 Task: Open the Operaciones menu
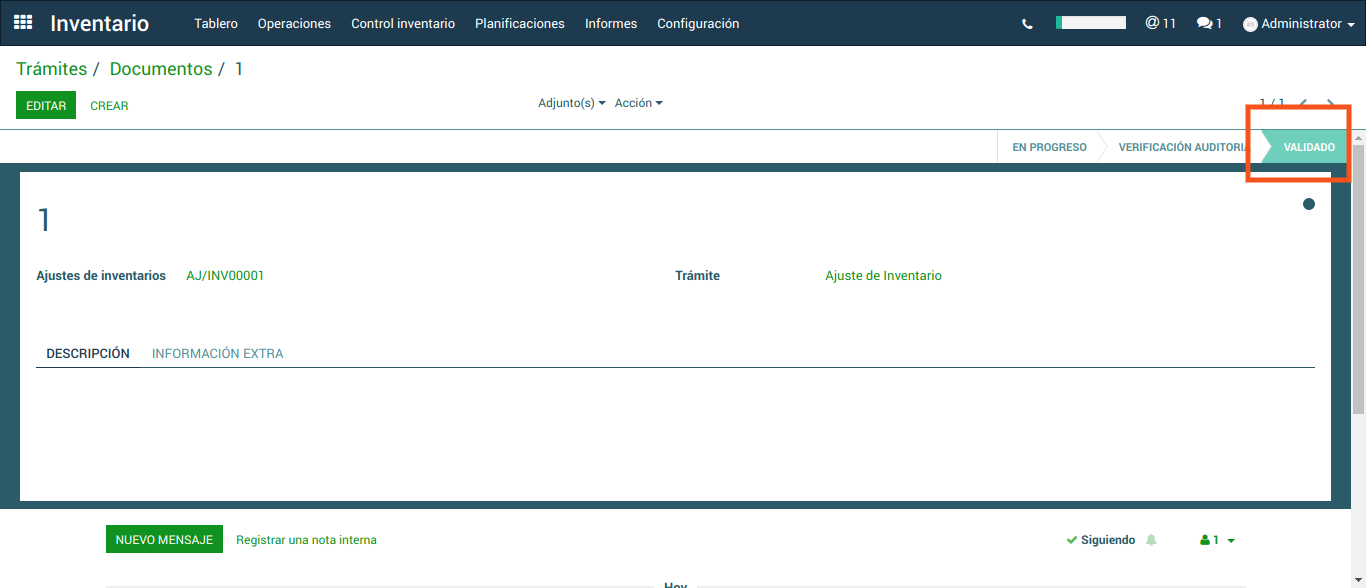click(x=294, y=23)
